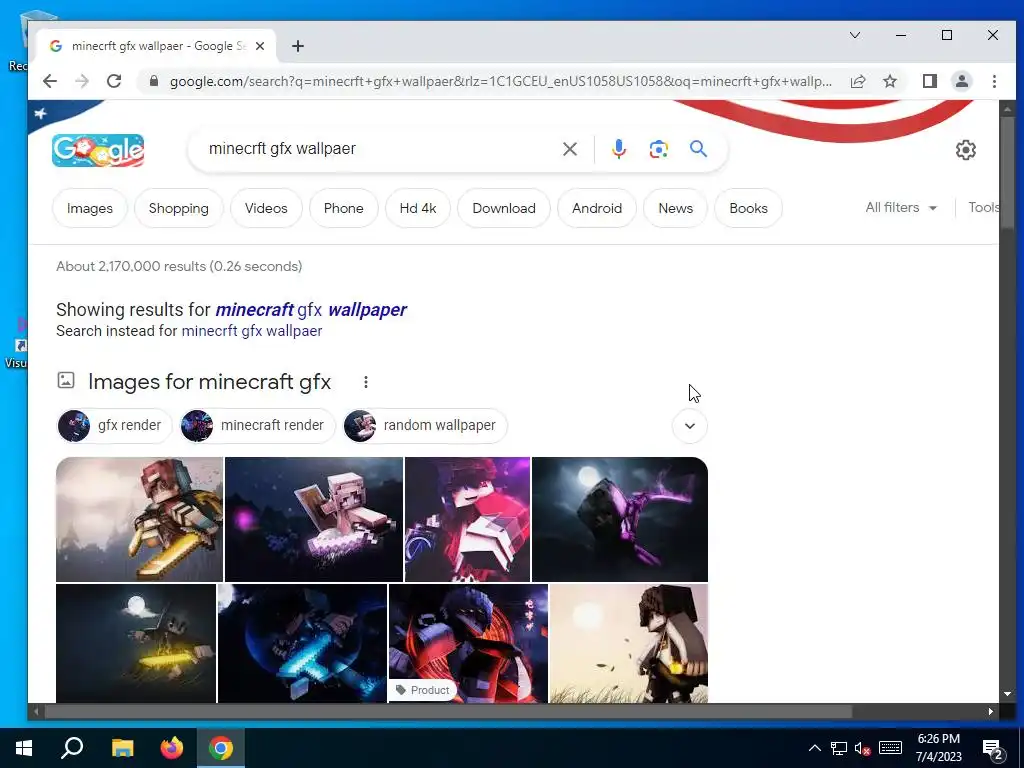Open the tab search chevron in the title bar
The height and width of the screenshot is (768, 1024).
point(855,35)
